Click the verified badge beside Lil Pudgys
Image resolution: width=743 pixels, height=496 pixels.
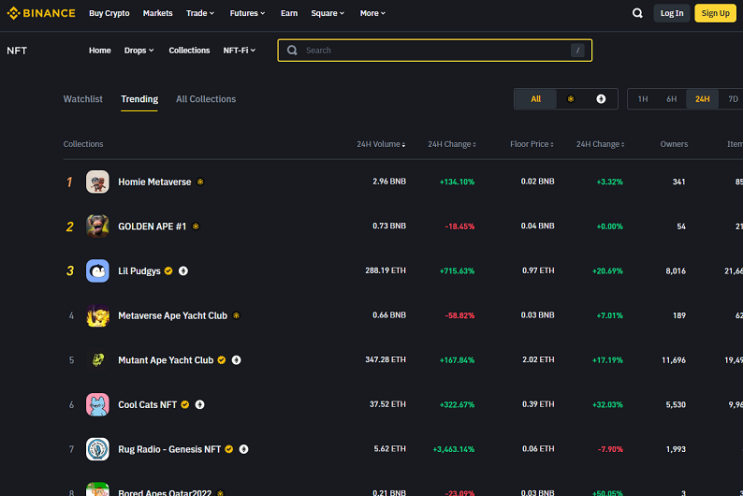169,271
